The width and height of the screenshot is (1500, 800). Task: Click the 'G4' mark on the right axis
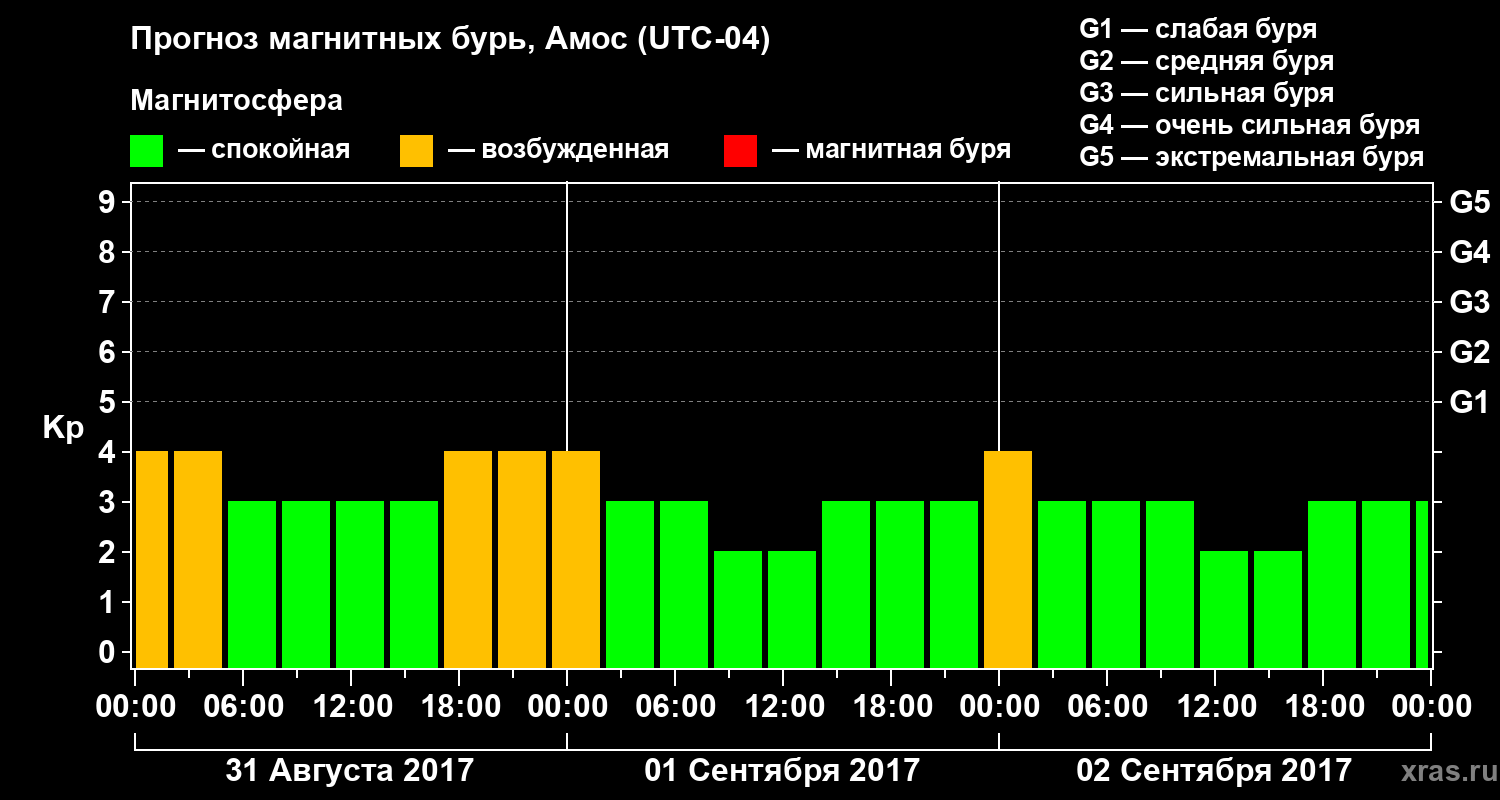[x=1470, y=252]
